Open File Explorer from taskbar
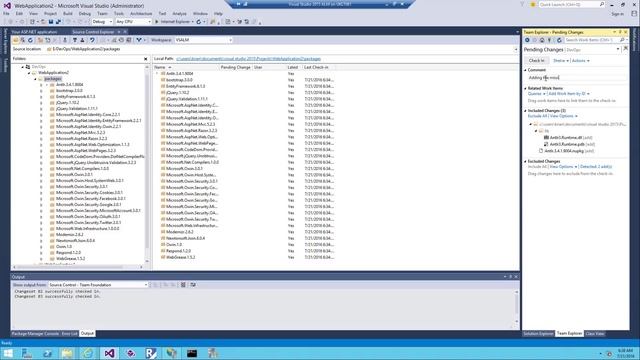 tap(67, 353)
